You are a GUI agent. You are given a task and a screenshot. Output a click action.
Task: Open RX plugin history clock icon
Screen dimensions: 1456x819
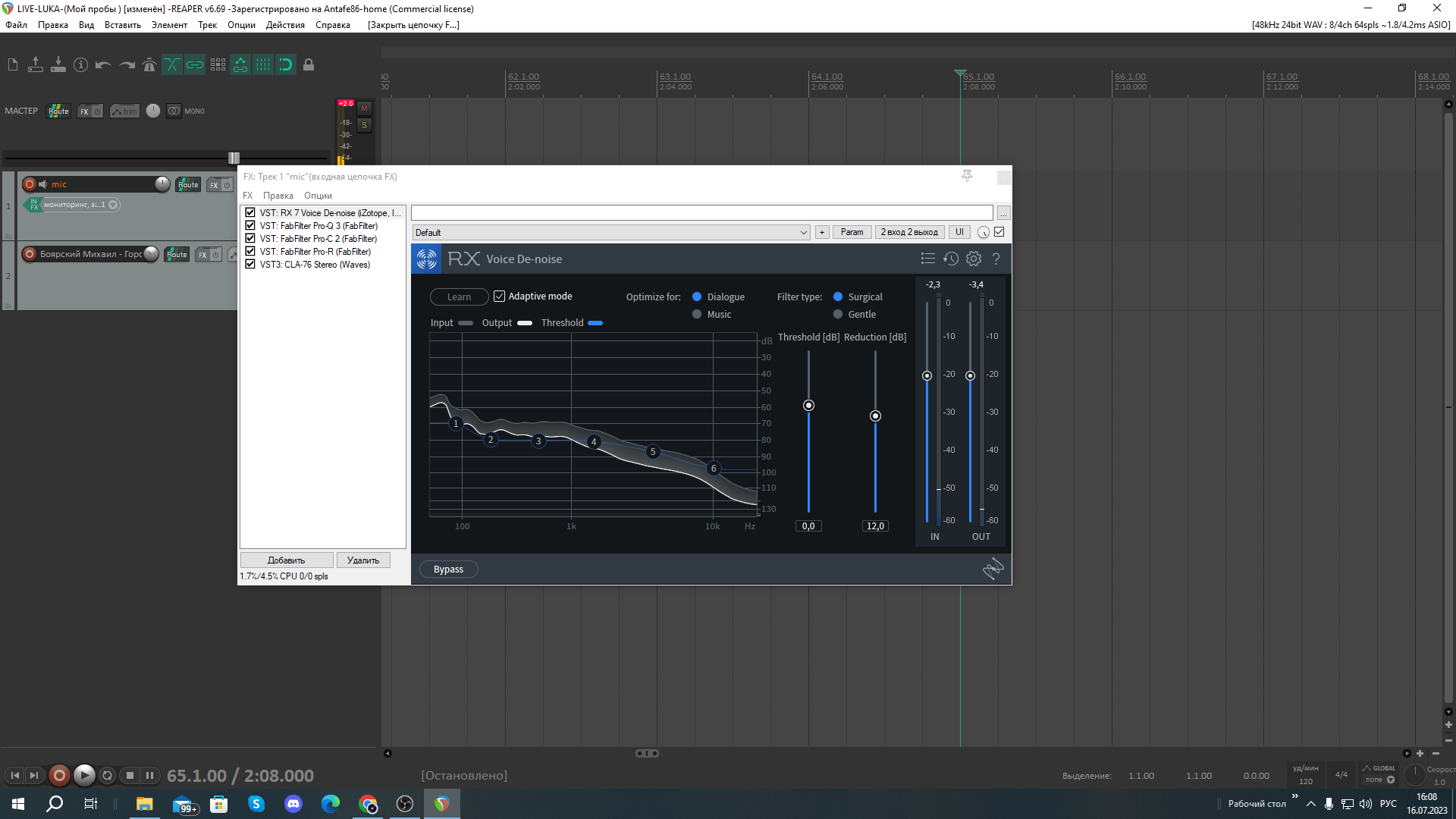coord(951,259)
